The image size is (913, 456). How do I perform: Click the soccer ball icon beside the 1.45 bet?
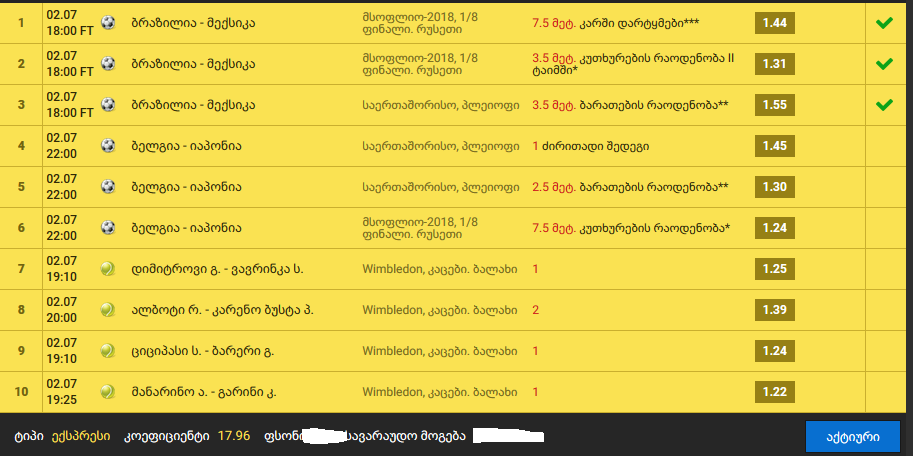coord(108,146)
